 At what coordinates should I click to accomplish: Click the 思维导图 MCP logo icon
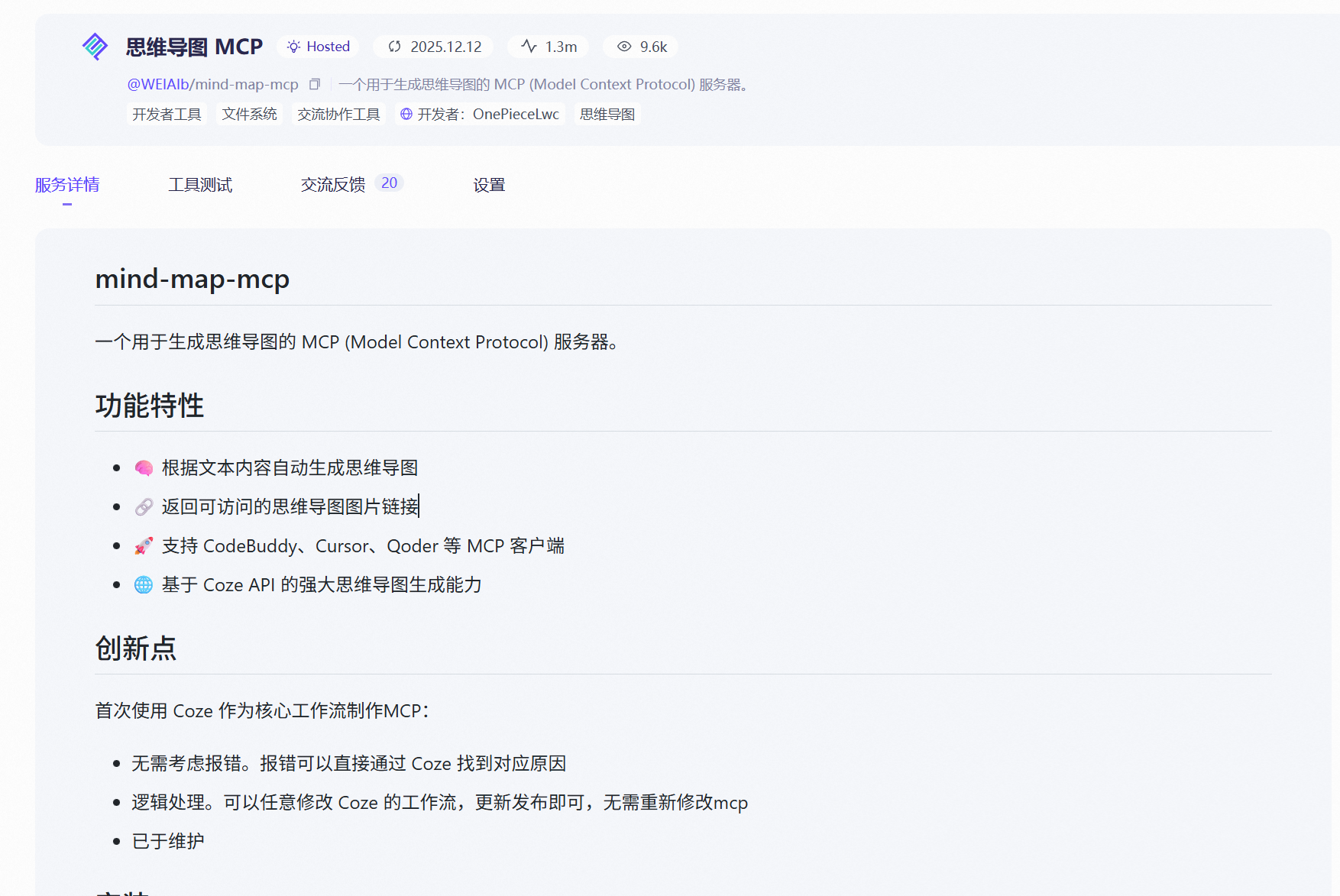pyautogui.click(x=95, y=47)
